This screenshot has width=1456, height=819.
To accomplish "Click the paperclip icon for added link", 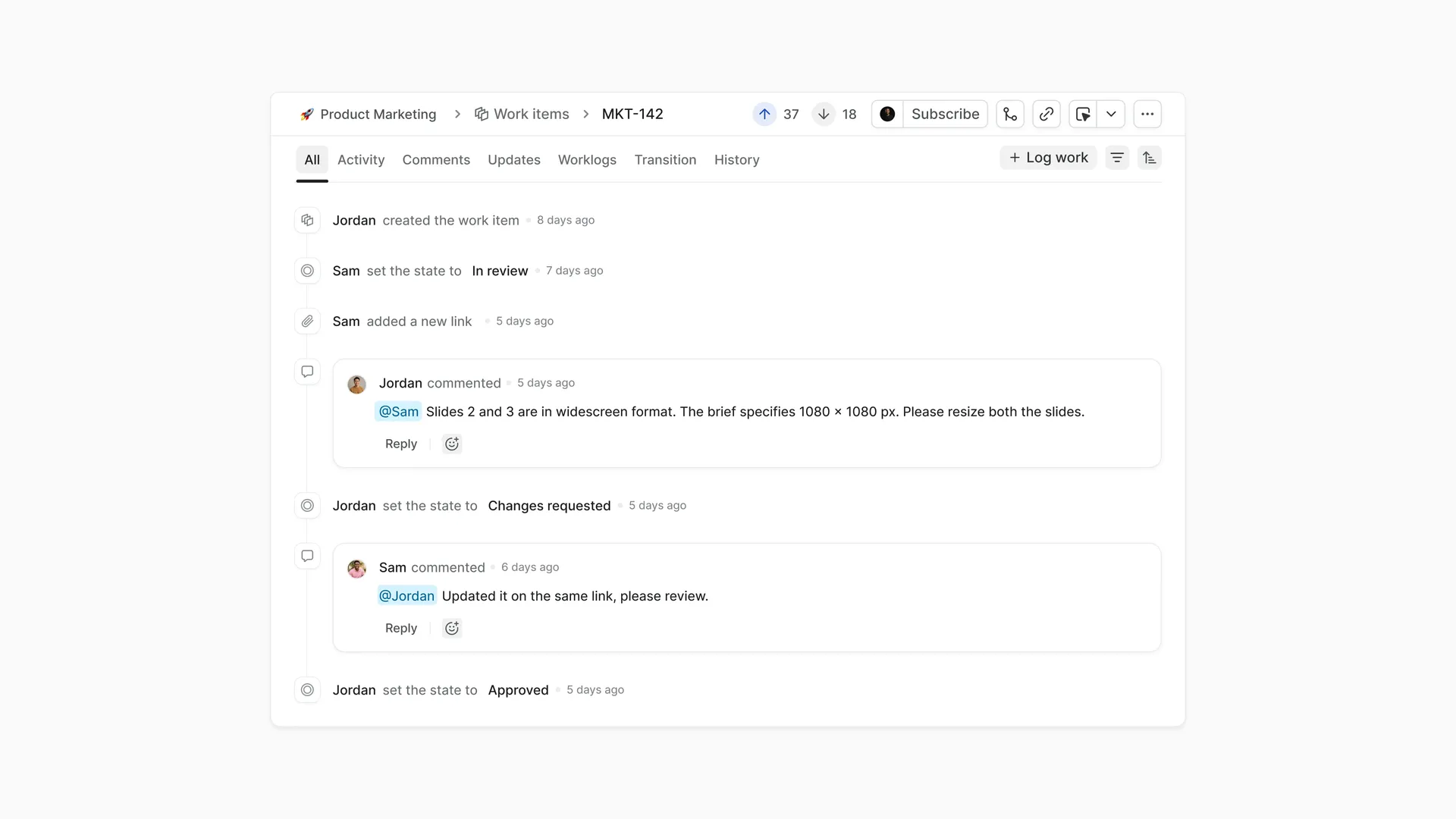I will tap(307, 322).
